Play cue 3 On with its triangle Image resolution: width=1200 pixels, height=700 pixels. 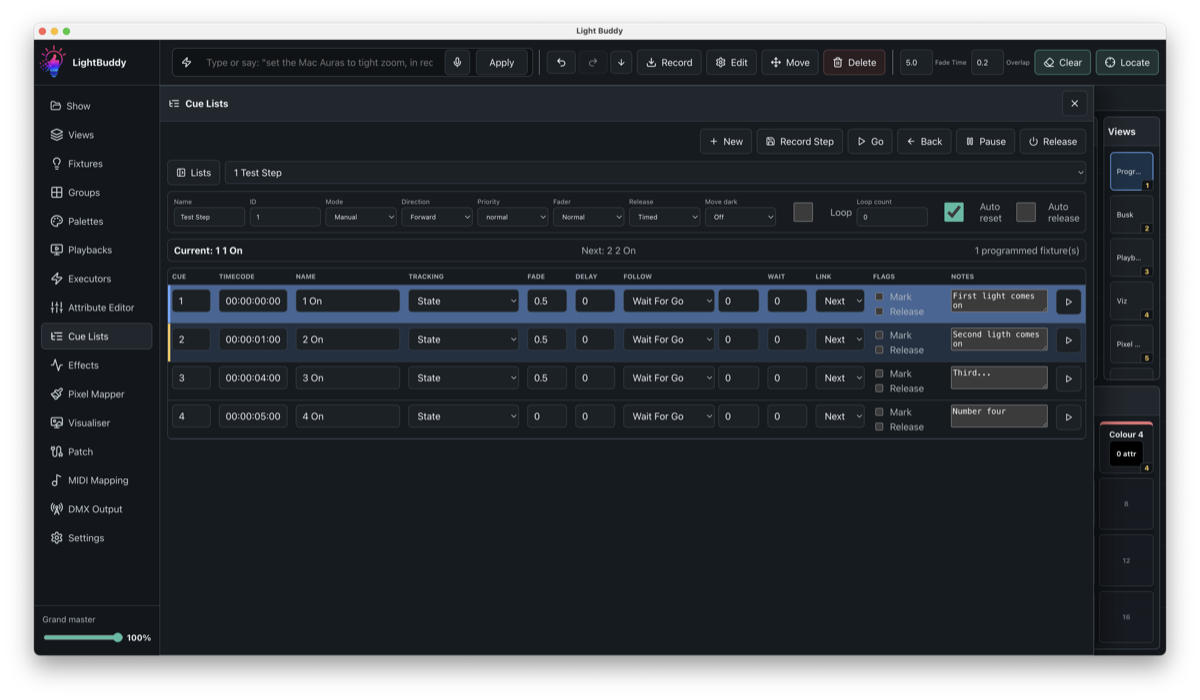point(1068,378)
